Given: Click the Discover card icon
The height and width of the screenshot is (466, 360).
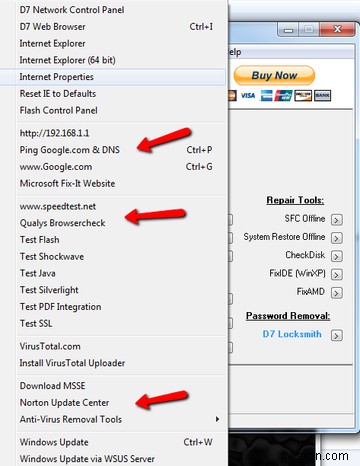Looking at the screenshot, I should [x=303, y=96].
